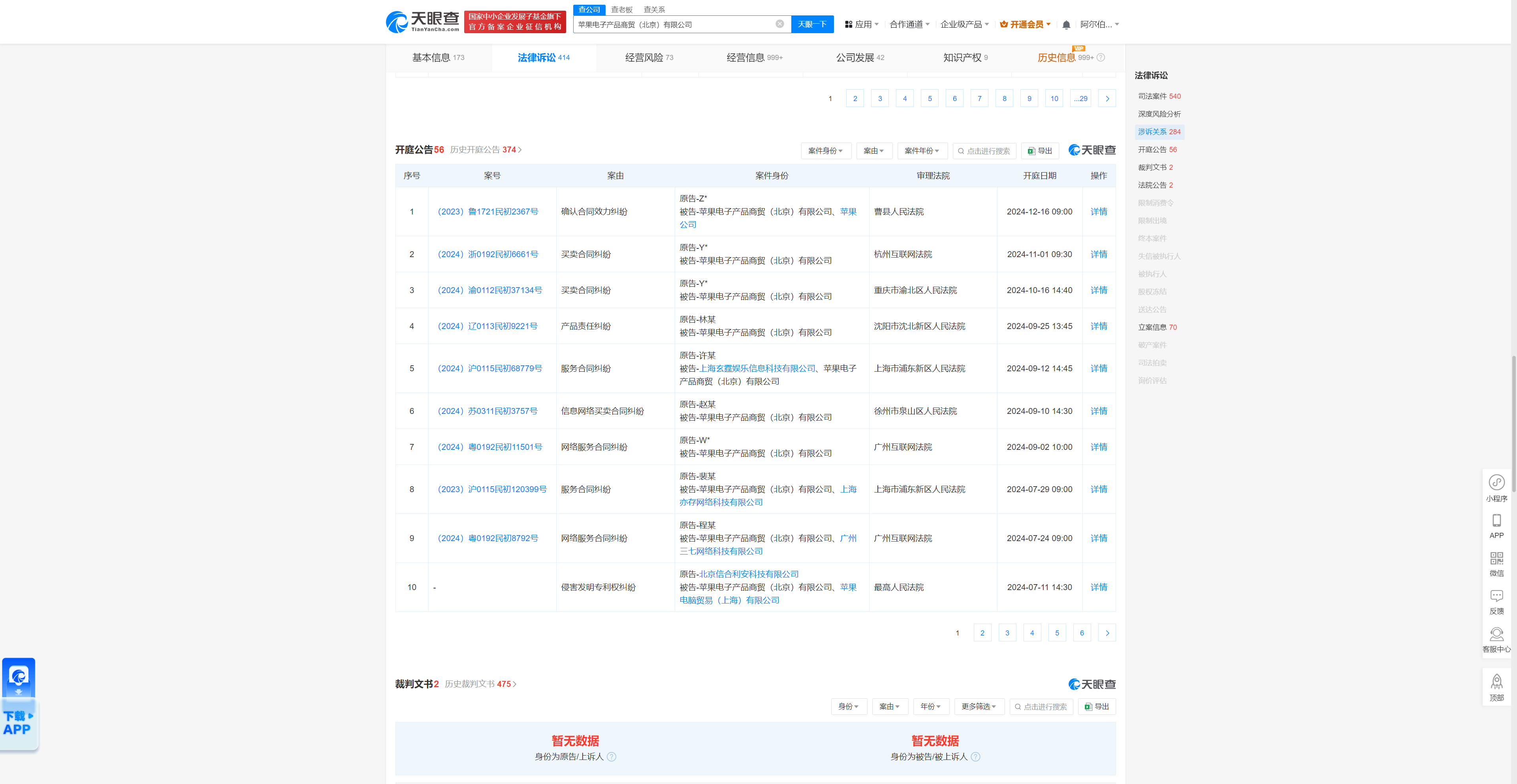Screen dimensions: 1517x784
Task: Switch to the 经营风险 tab
Action: tap(649, 58)
